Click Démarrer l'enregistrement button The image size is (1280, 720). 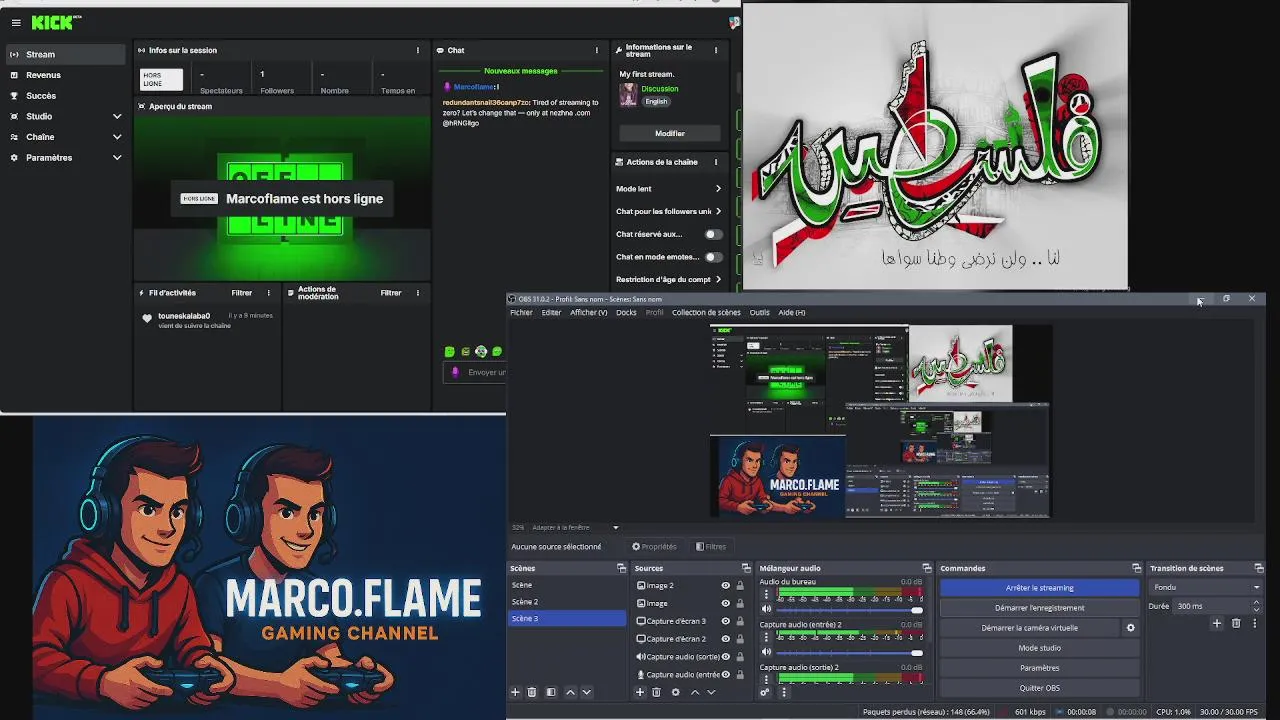coord(1039,608)
